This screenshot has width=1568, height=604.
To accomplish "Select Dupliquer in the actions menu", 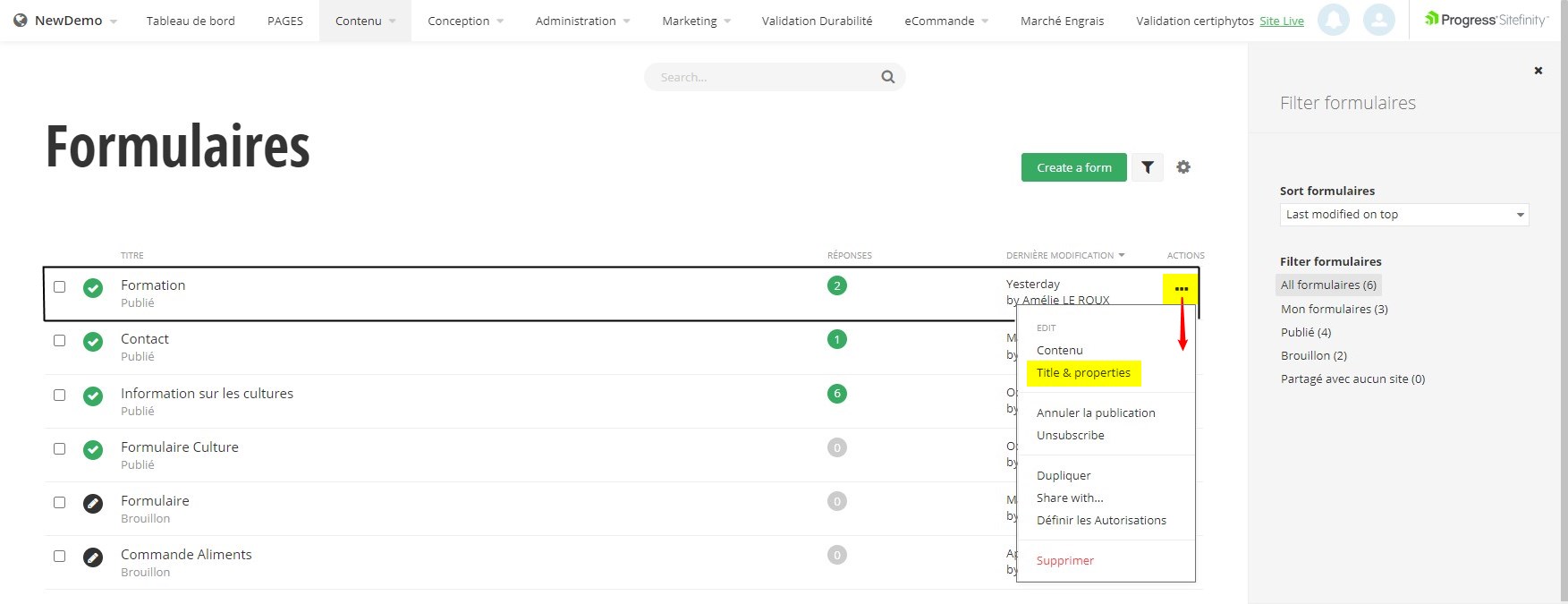I will coord(1064,475).
